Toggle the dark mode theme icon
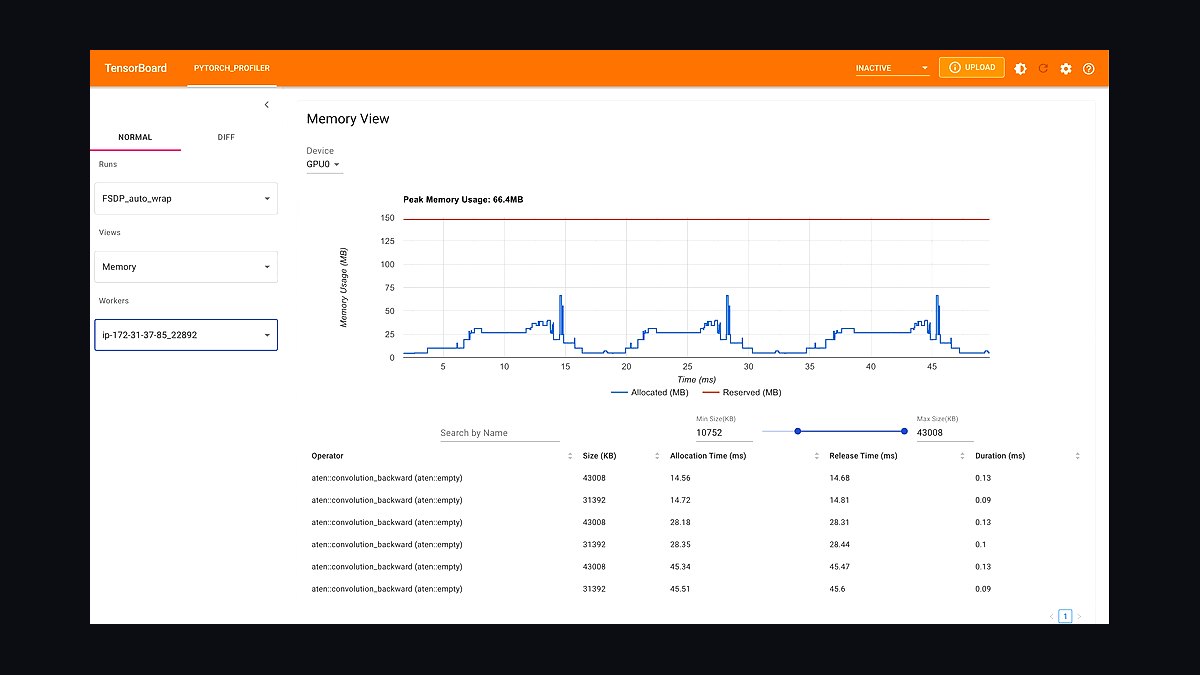 1020,69
